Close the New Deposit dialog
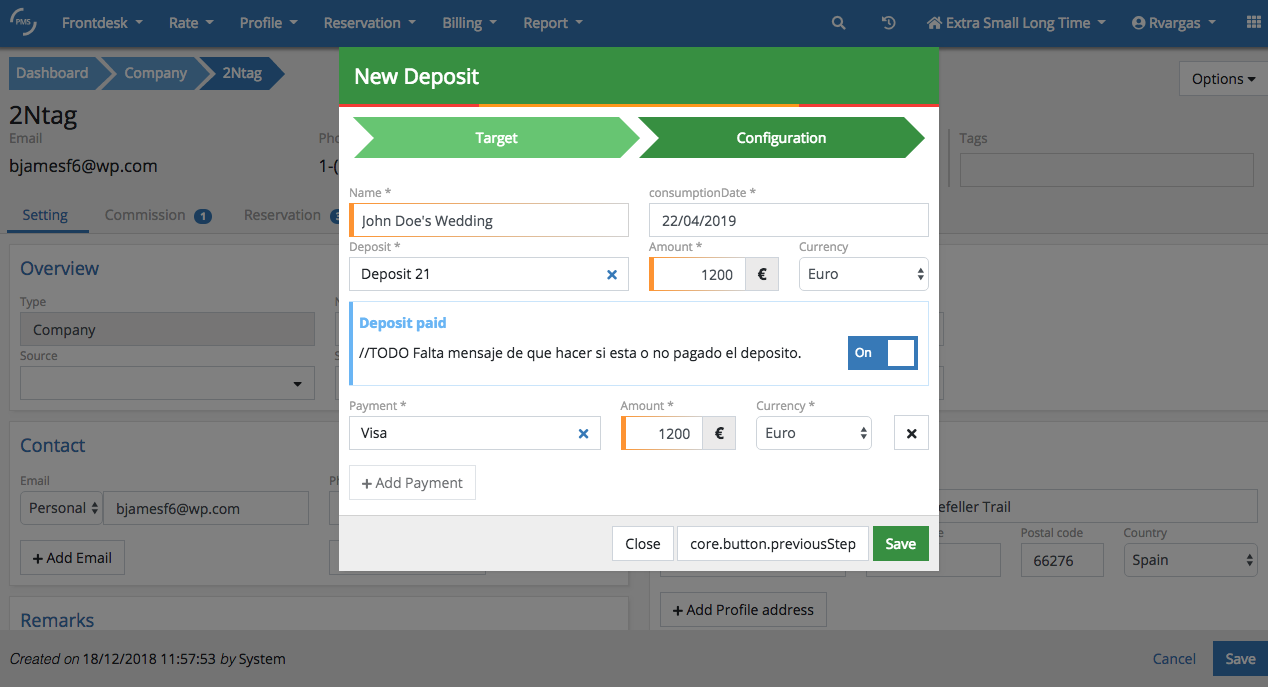Image resolution: width=1268 pixels, height=687 pixels. tap(642, 544)
